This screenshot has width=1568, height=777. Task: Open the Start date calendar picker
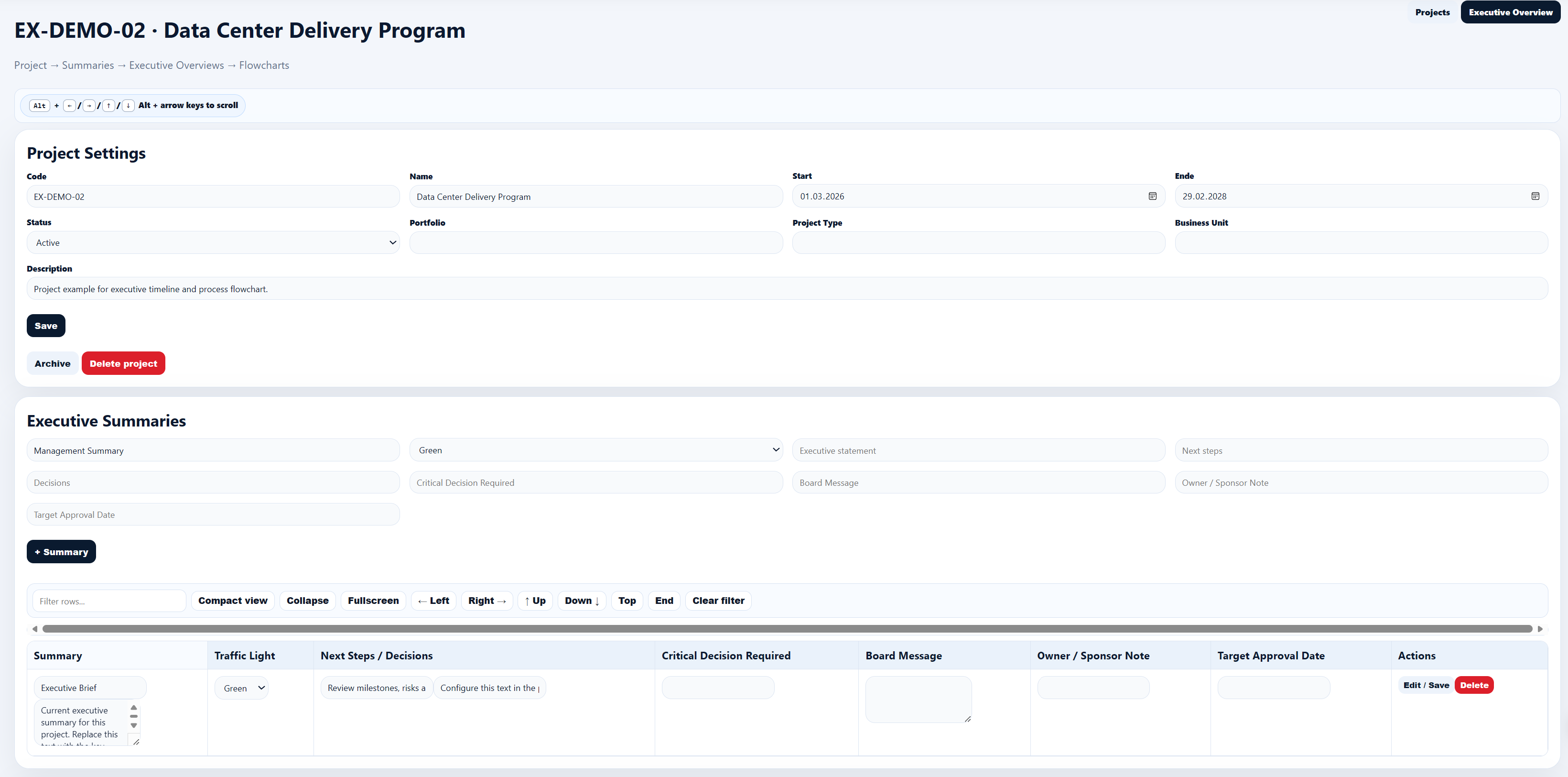1152,196
